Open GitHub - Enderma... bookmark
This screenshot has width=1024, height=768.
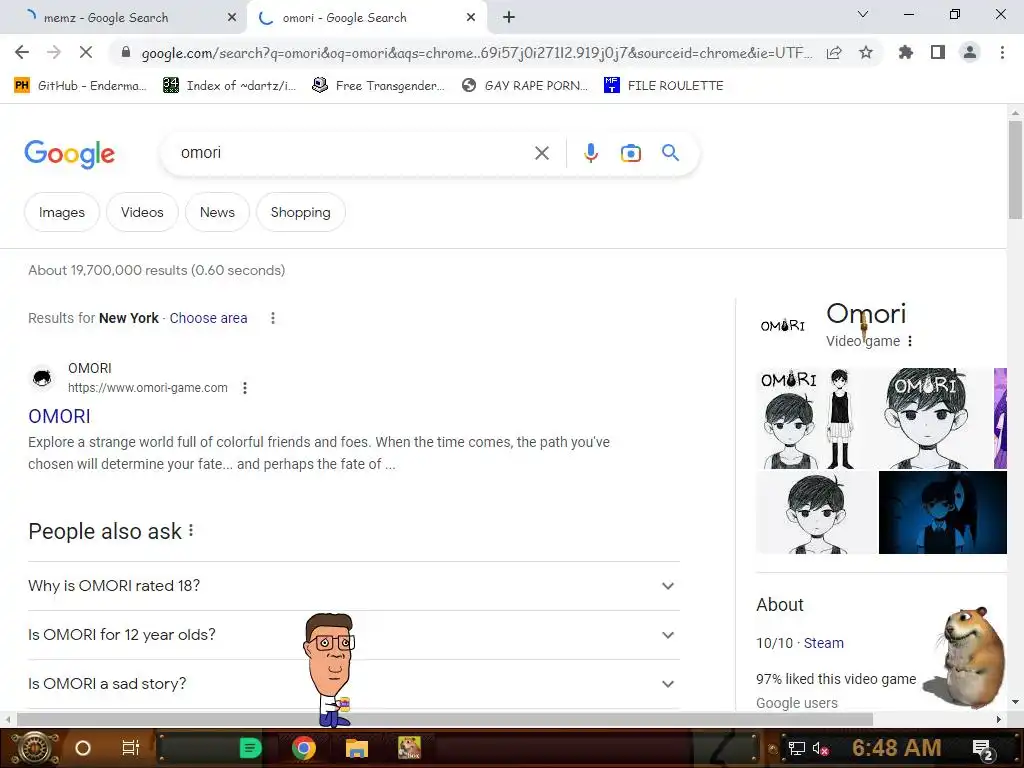coord(81,86)
